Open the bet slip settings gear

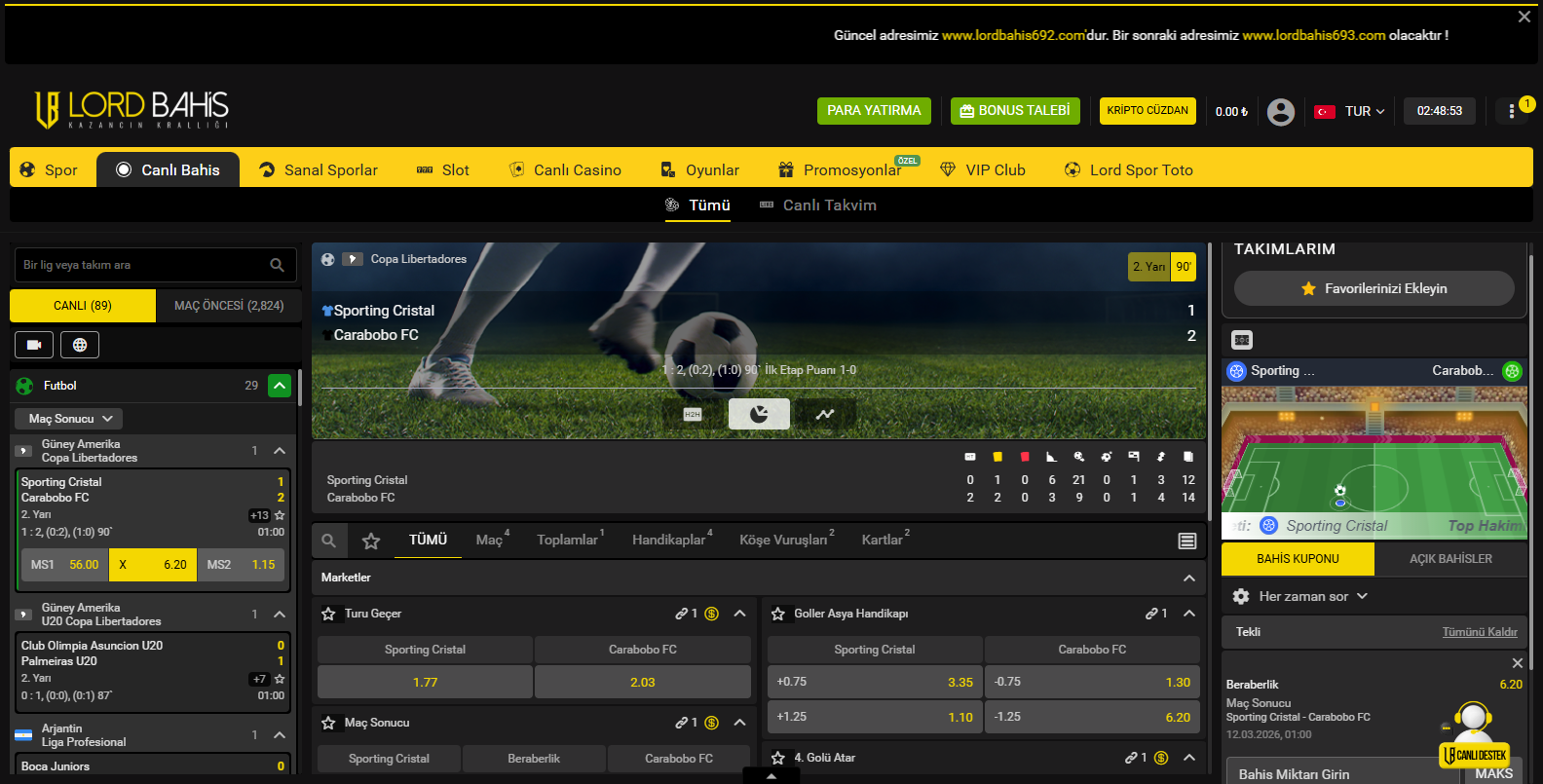point(1241,596)
